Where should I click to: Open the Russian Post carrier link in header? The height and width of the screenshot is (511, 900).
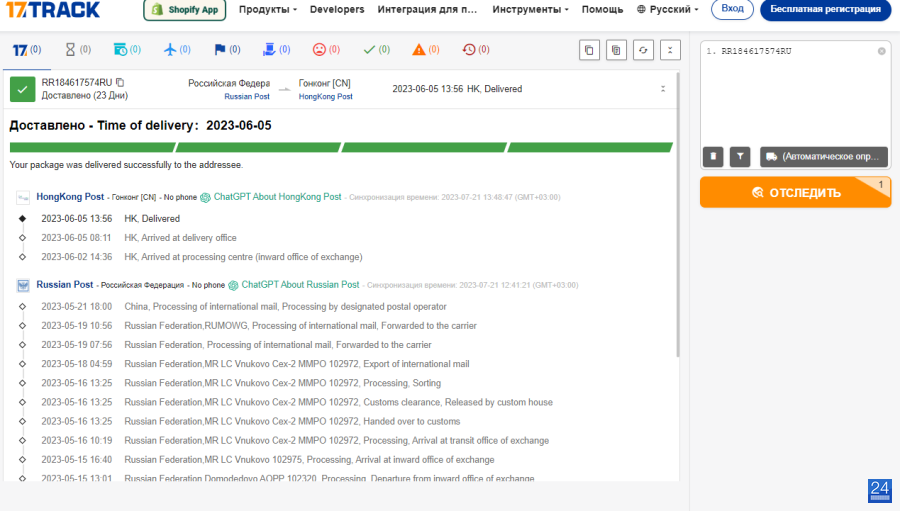coord(247,96)
